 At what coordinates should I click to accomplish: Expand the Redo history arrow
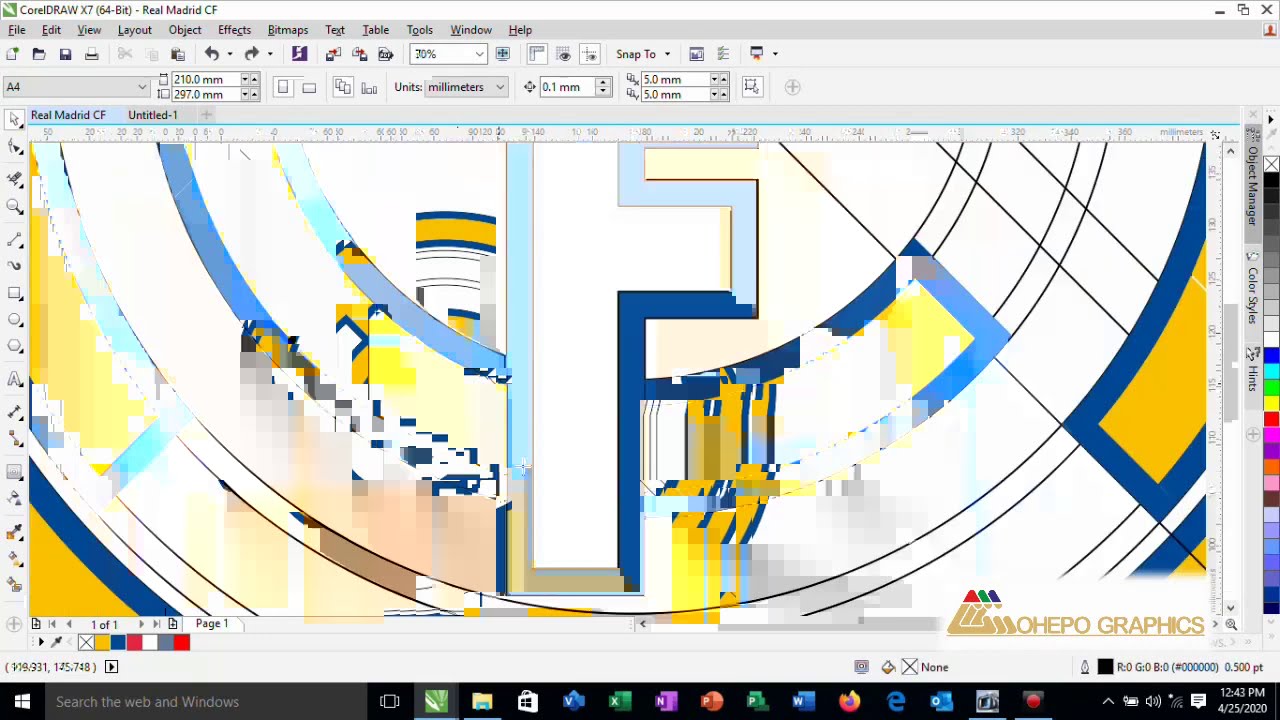pyautogui.click(x=269, y=54)
